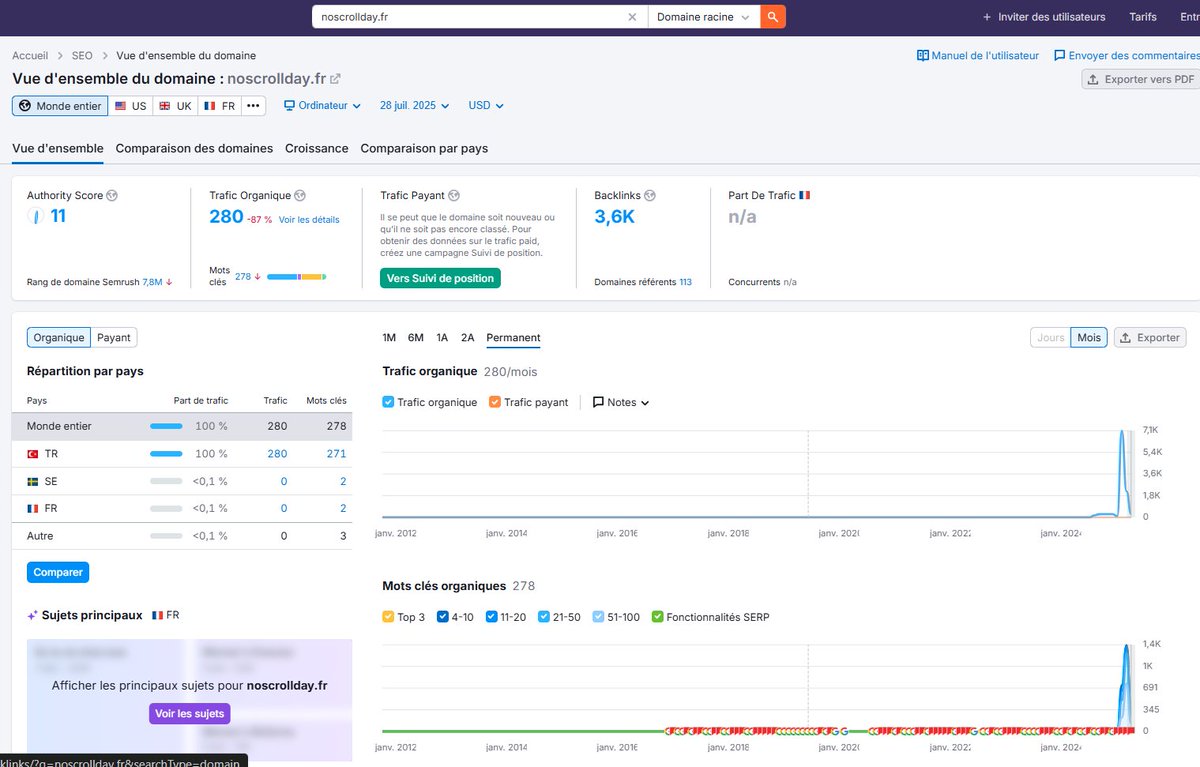This screenshot has height=767, width=1200.
Task: Switch chart granularity to Jours
Action: (1050, 338)
